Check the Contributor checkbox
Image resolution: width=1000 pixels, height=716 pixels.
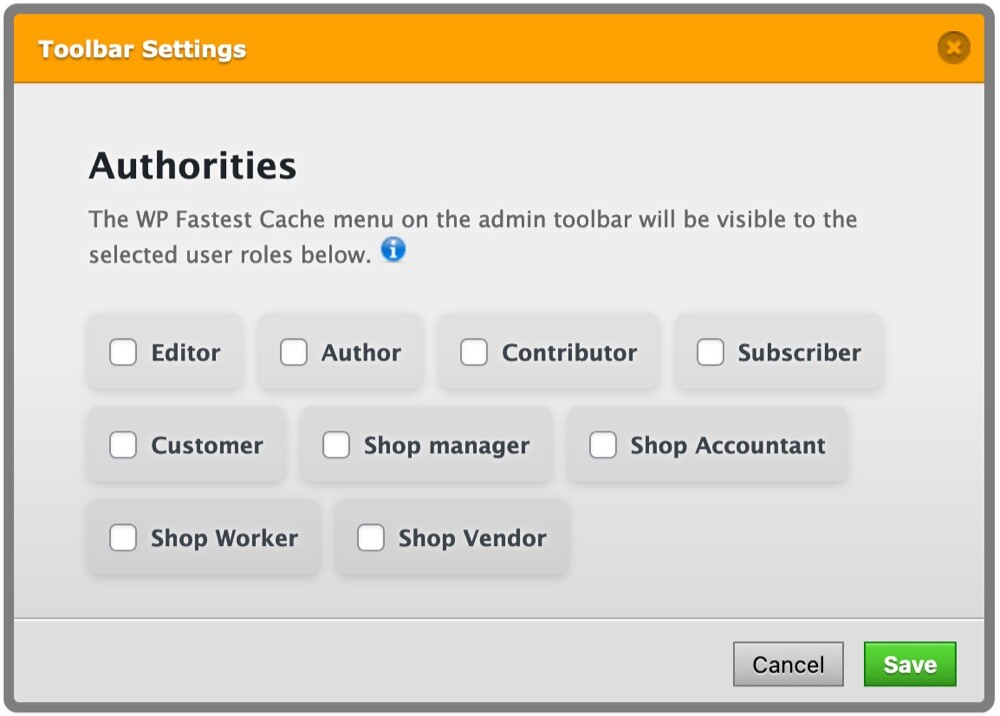click(474, 353)
